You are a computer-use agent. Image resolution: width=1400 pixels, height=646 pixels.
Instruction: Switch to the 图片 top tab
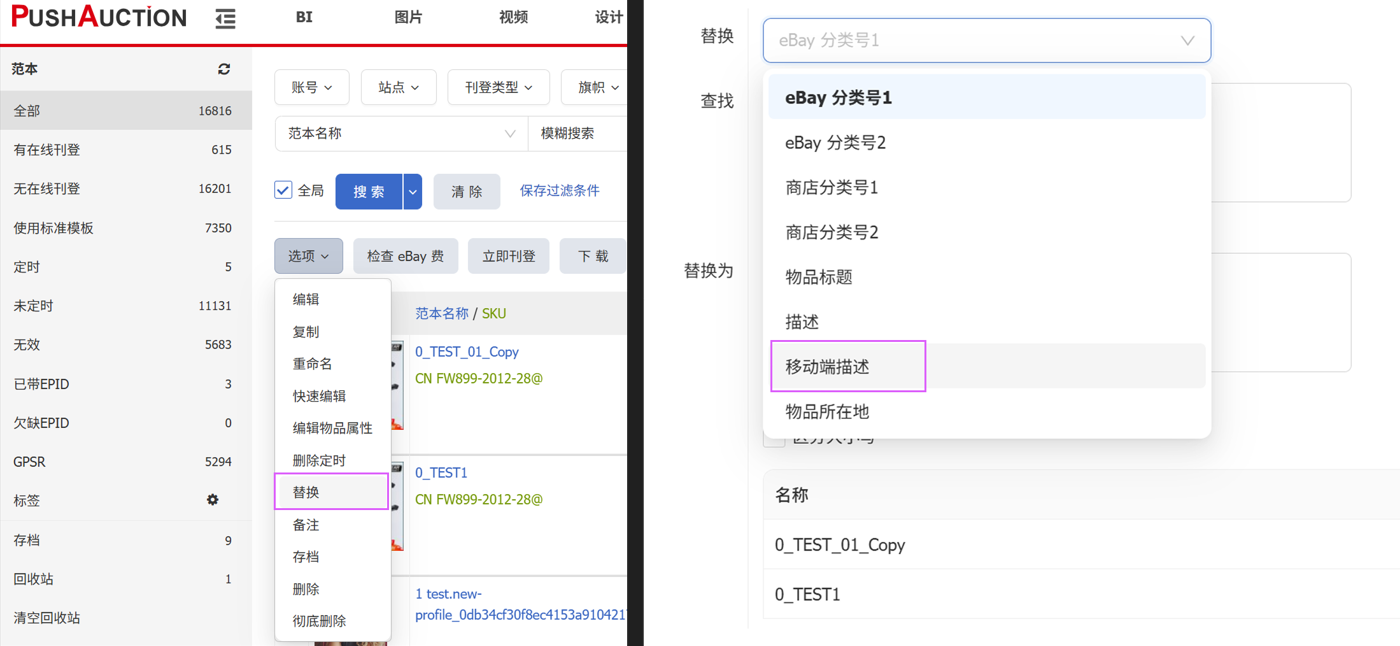click(408, 18)
